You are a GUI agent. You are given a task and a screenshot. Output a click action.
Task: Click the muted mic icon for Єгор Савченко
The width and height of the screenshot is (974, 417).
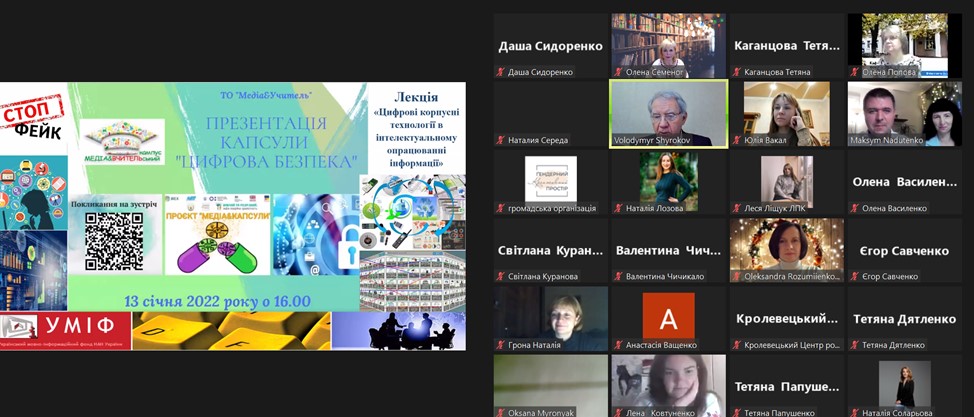tap(854, 276)
